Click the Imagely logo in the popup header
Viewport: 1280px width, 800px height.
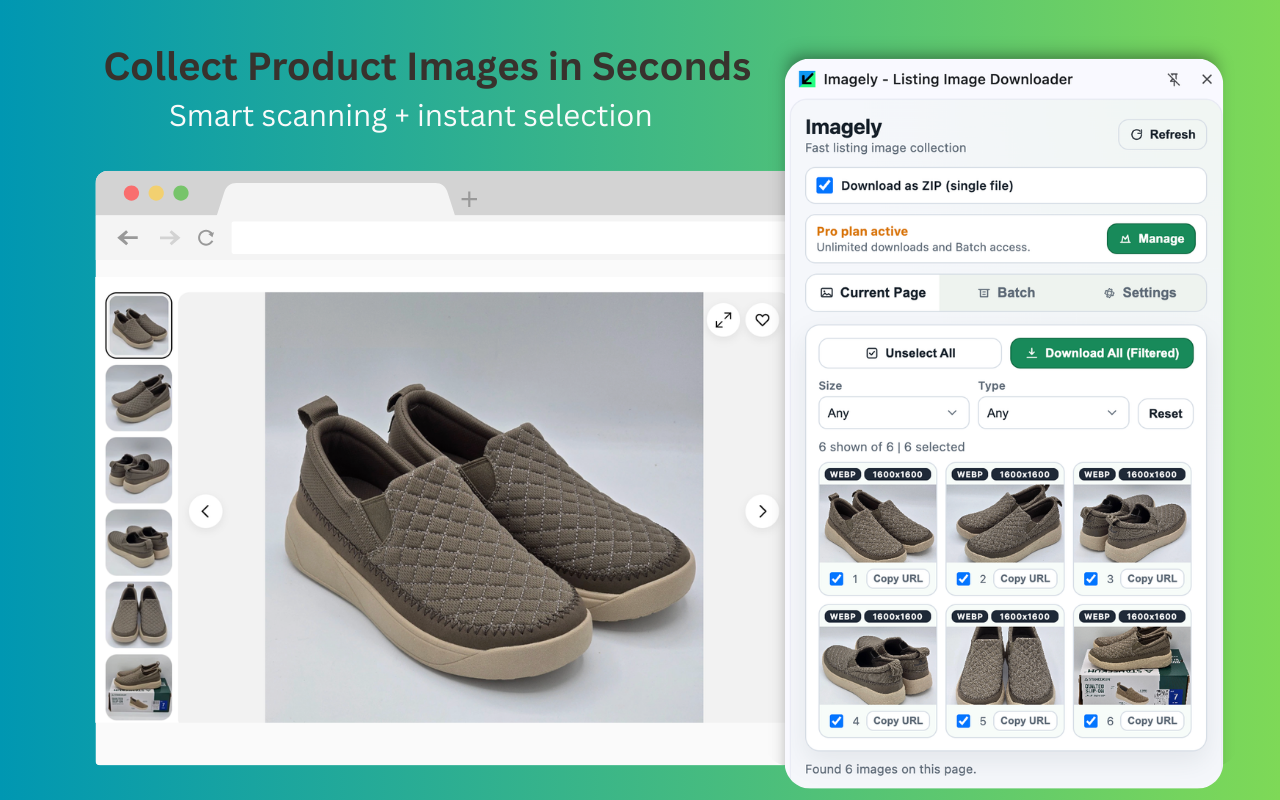pyautogui.click(x=807, y=79)
